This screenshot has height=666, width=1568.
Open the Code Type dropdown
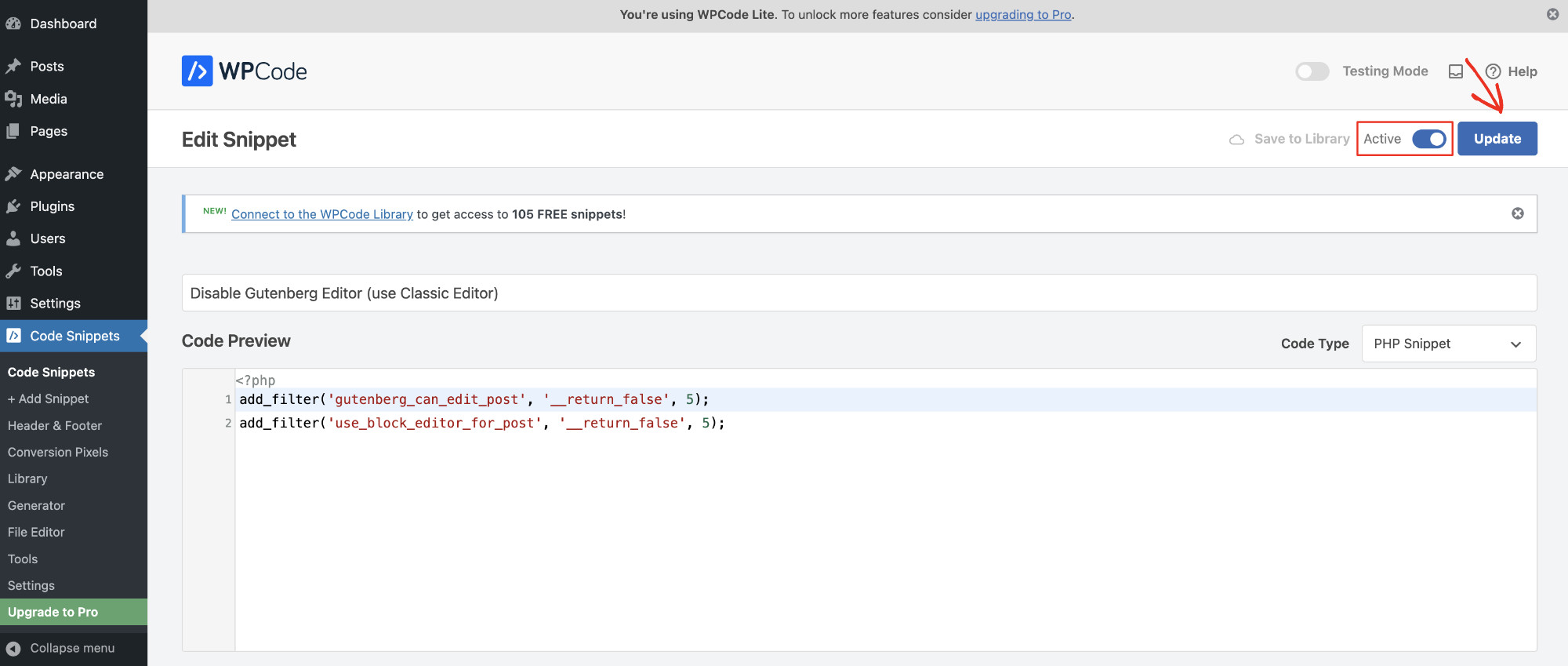(1449, 344)
